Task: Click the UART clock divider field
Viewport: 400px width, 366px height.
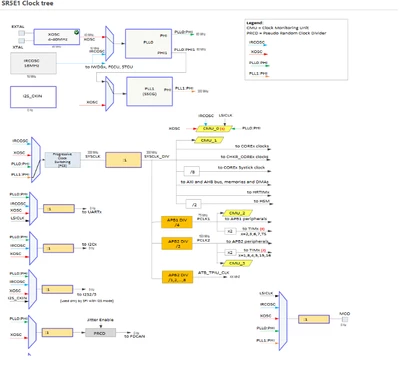Action: pos(59,209)
